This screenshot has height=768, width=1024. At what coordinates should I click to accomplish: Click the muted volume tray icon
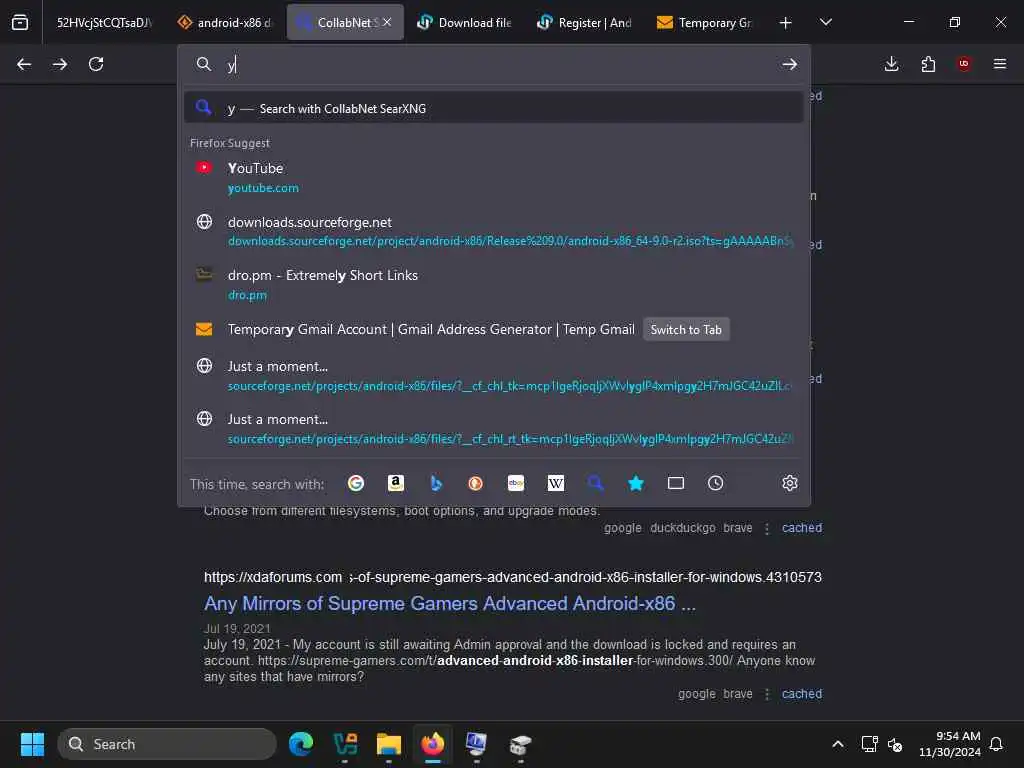[895, 744]
